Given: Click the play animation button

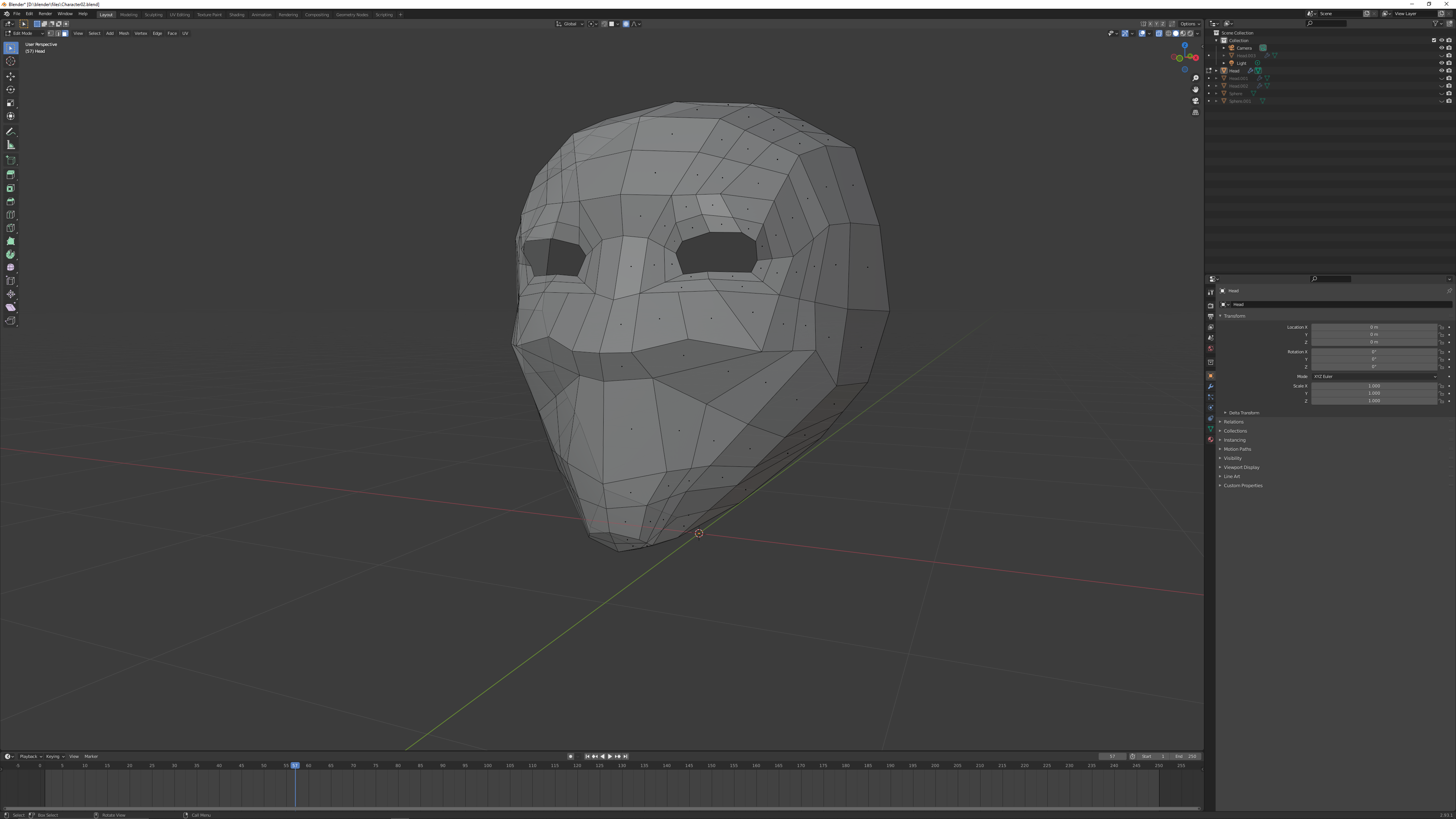Looking at the screenshot, I should pos(610,756).
